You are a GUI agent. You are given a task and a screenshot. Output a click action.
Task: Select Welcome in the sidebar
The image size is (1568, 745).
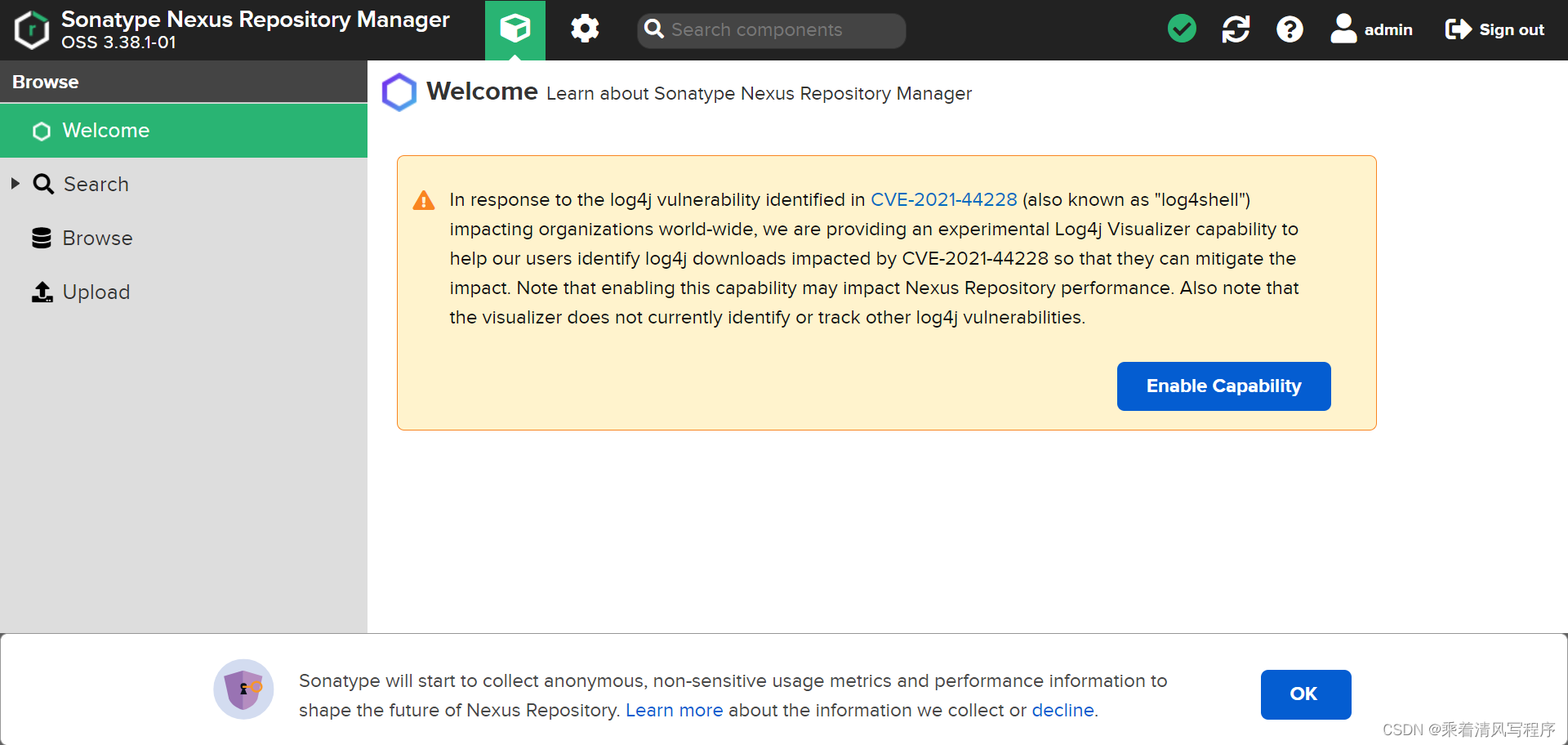[184, 131]
